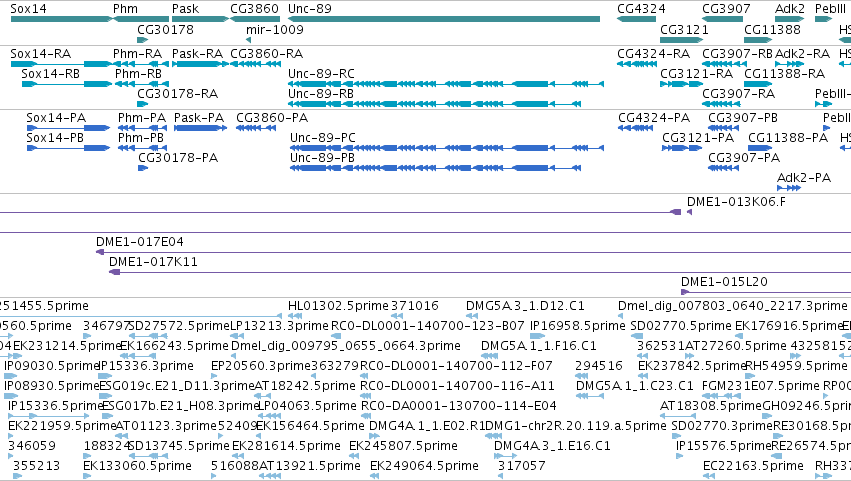851x481 pixels.
Task: Open the CG3860-RA transcript label
Action: (x=266, y=54)
